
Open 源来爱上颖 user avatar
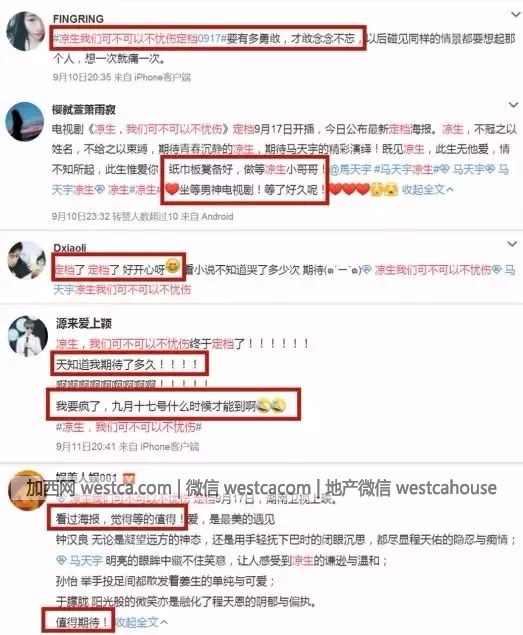(28, 336)
